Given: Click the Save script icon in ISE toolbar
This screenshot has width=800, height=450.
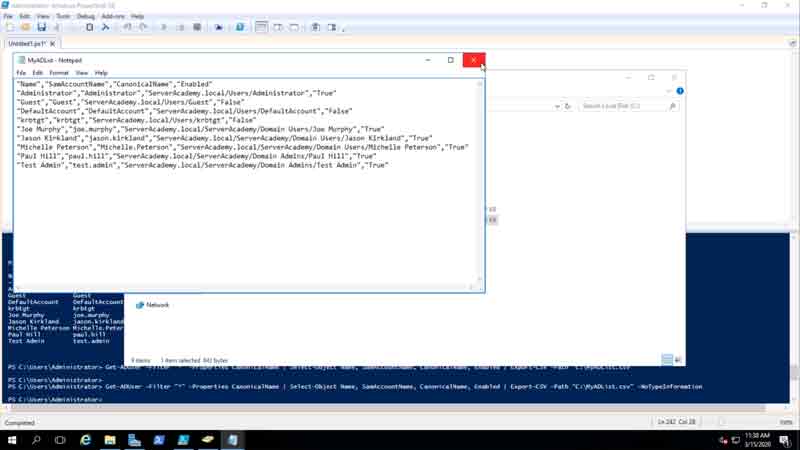Looking at the screenshot, I should (x=41, y=27).
